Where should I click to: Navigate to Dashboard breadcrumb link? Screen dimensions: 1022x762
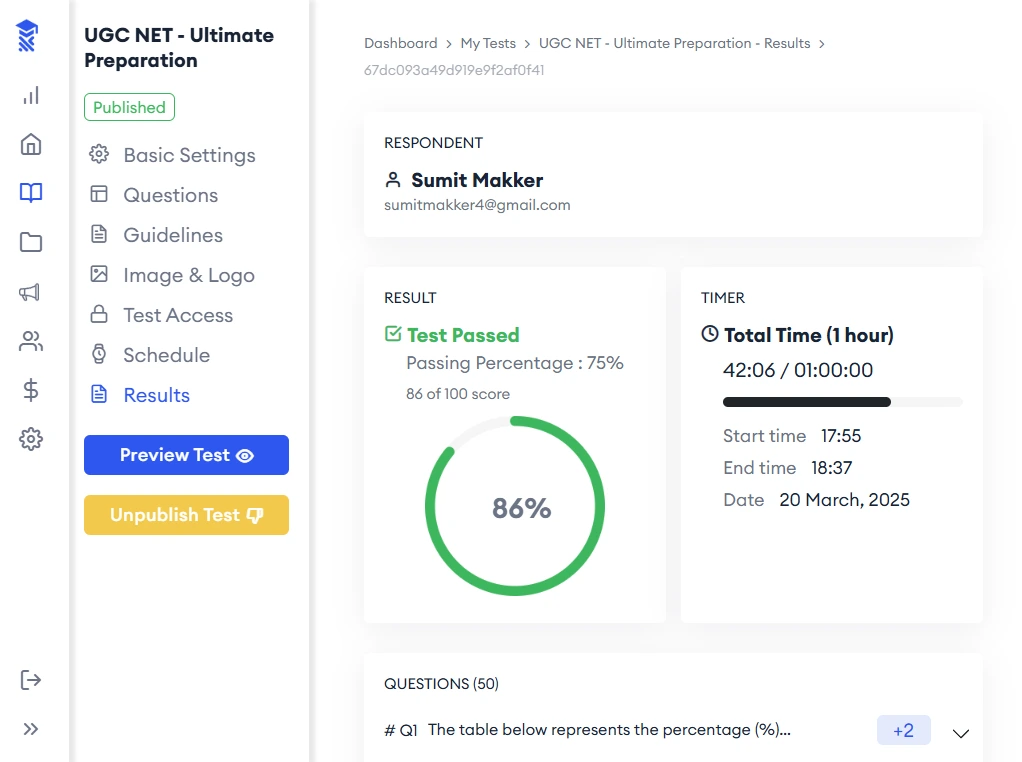pos(400,43)
